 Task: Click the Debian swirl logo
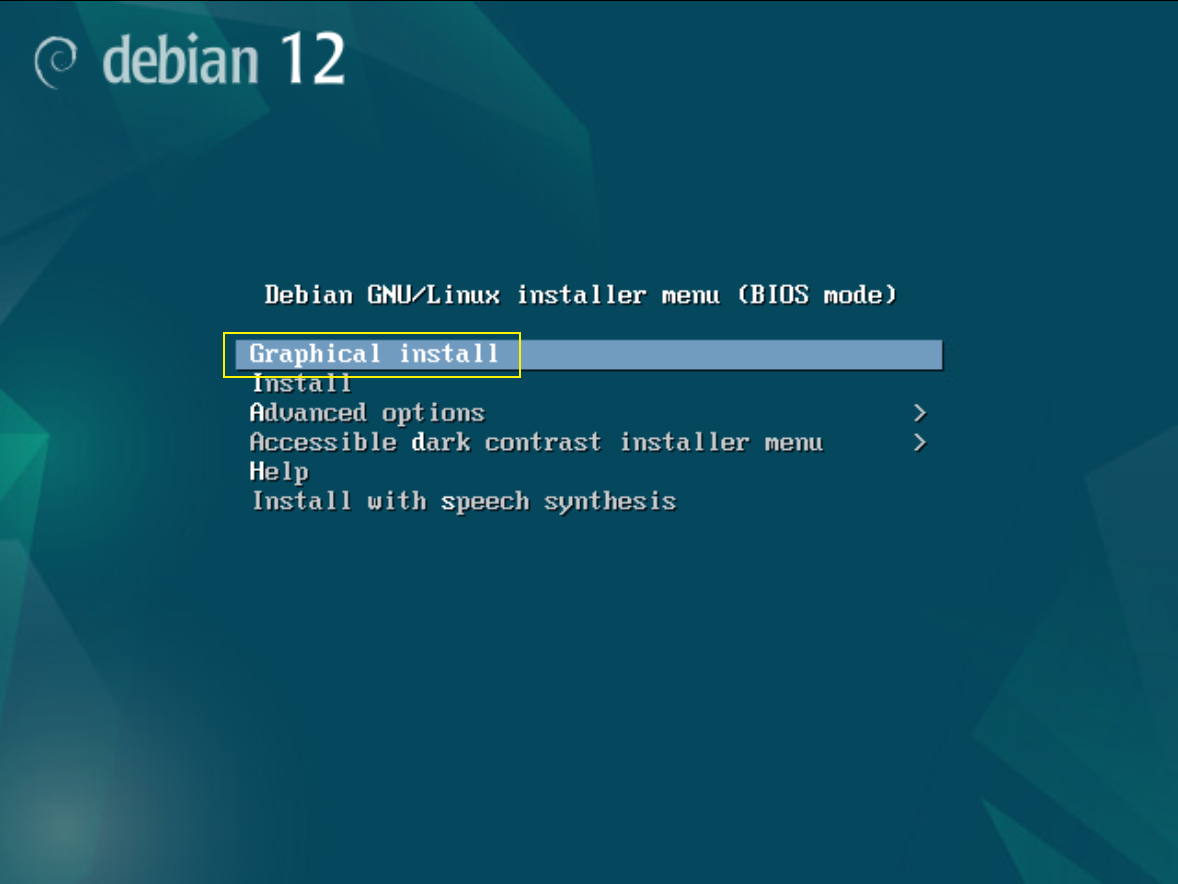(x=56, y=62)
